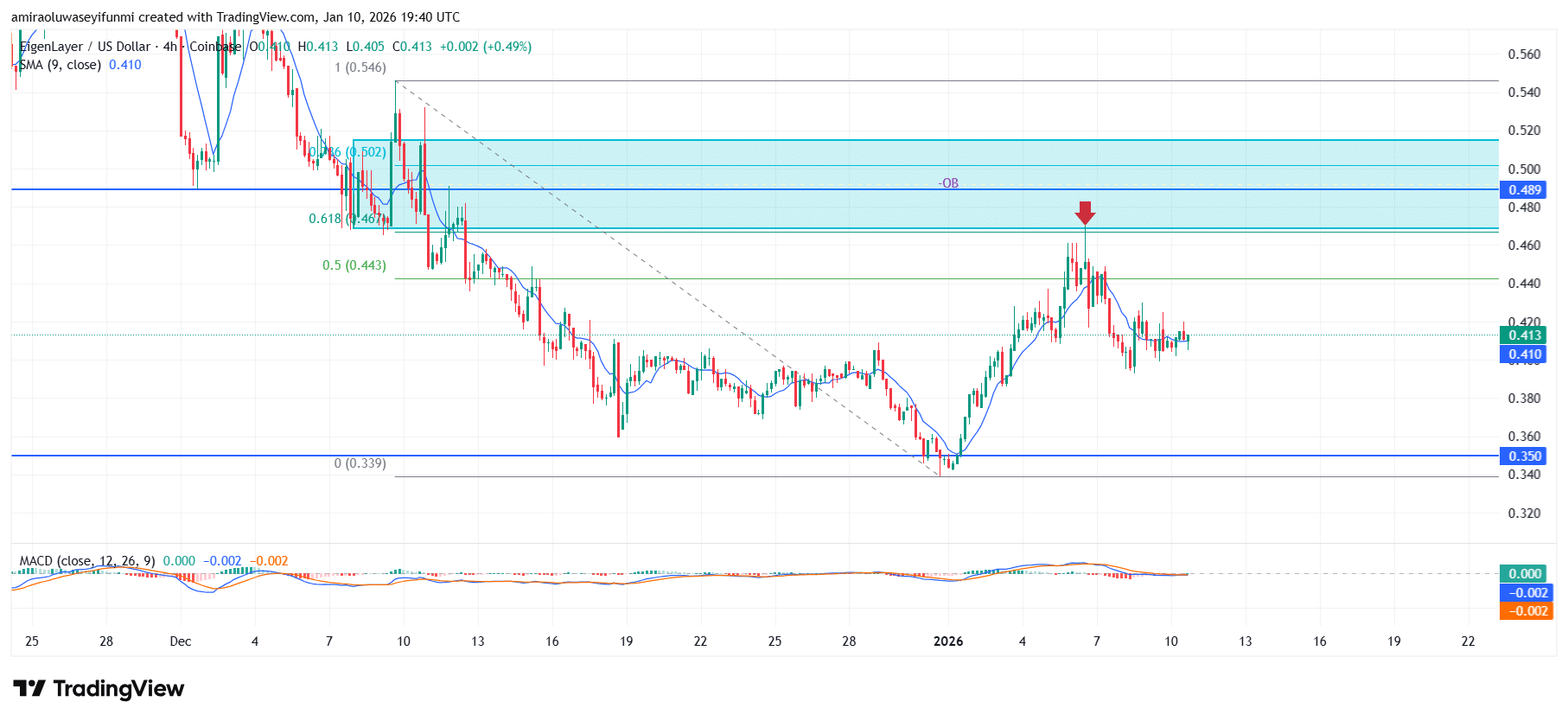1568x721 pixels.
Task: Click the green 0.413 current price label
Action: pyautogui.click(x=1525, y=335)
